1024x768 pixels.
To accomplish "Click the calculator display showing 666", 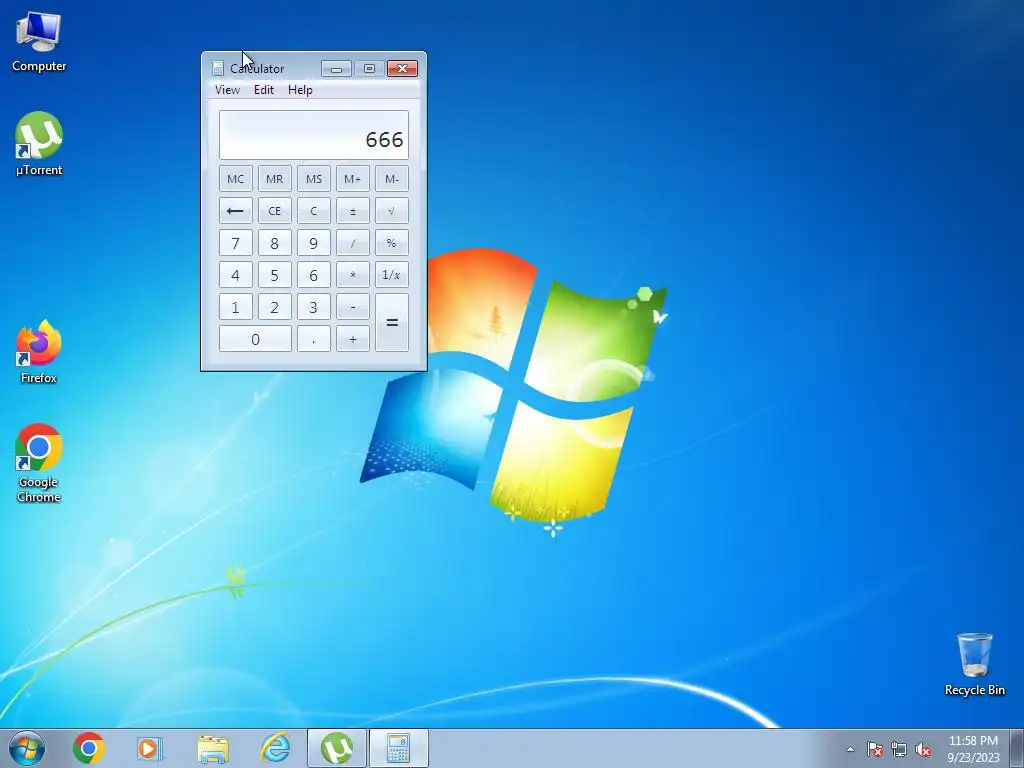I will (313, 135).
